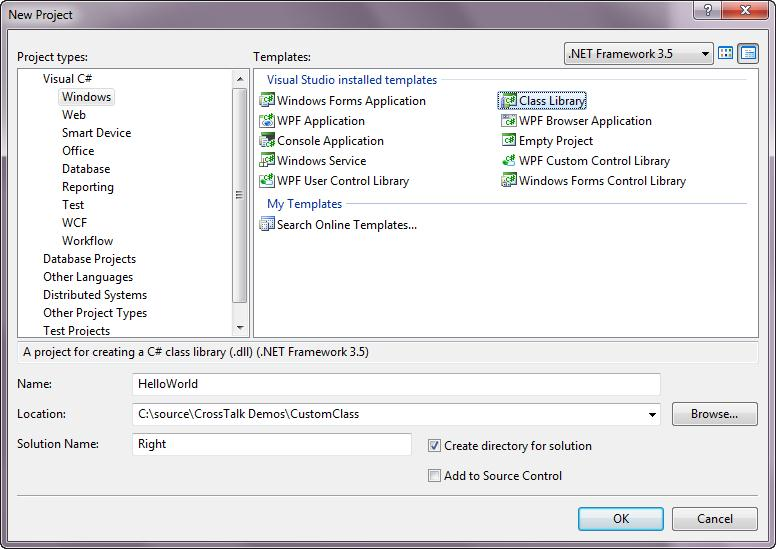Select Visual C# project type
The width and height of the screenshot is (776, 549).
[67, 79]
